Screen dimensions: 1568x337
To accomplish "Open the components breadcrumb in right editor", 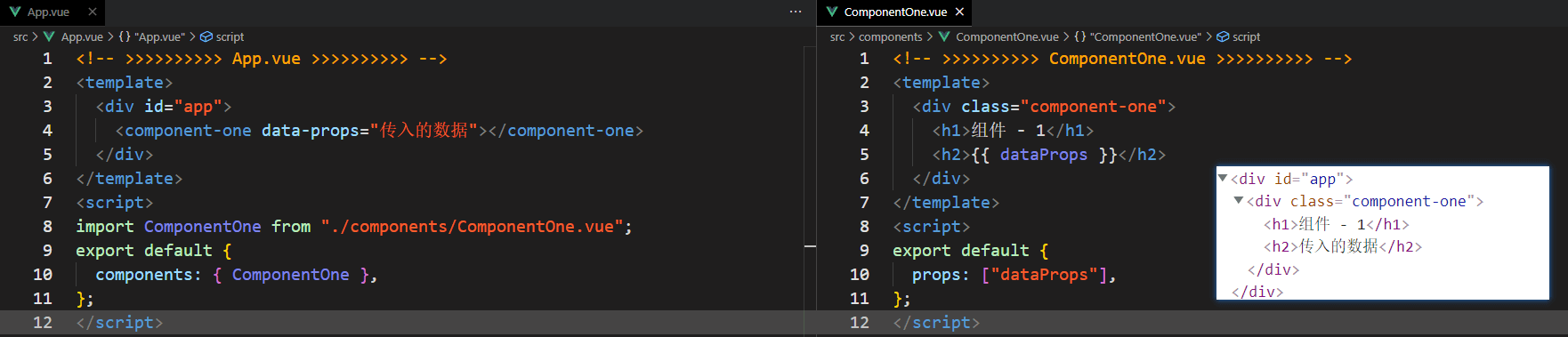I will (891, 37).
